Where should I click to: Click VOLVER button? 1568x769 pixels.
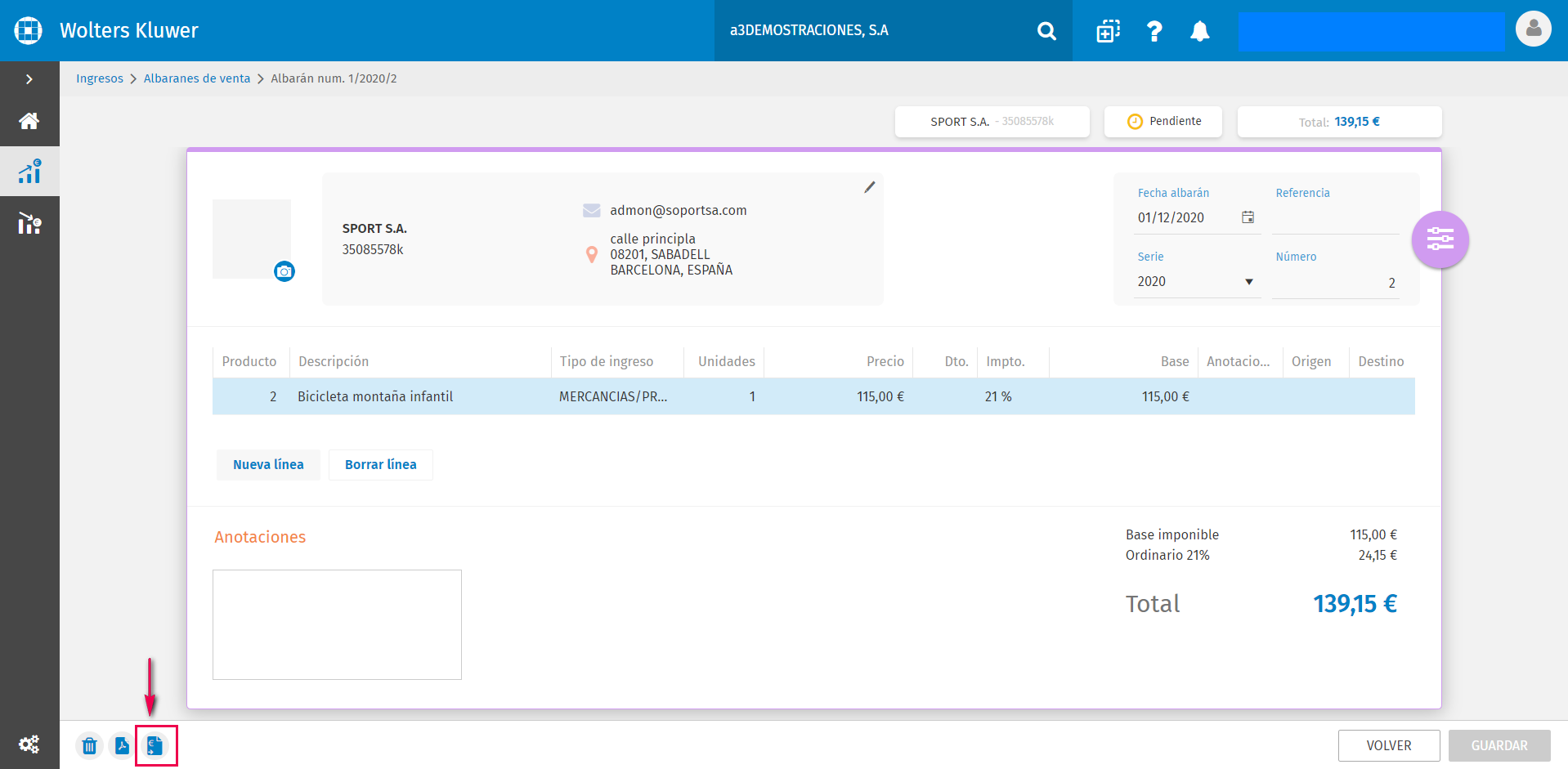[1389, 745]
